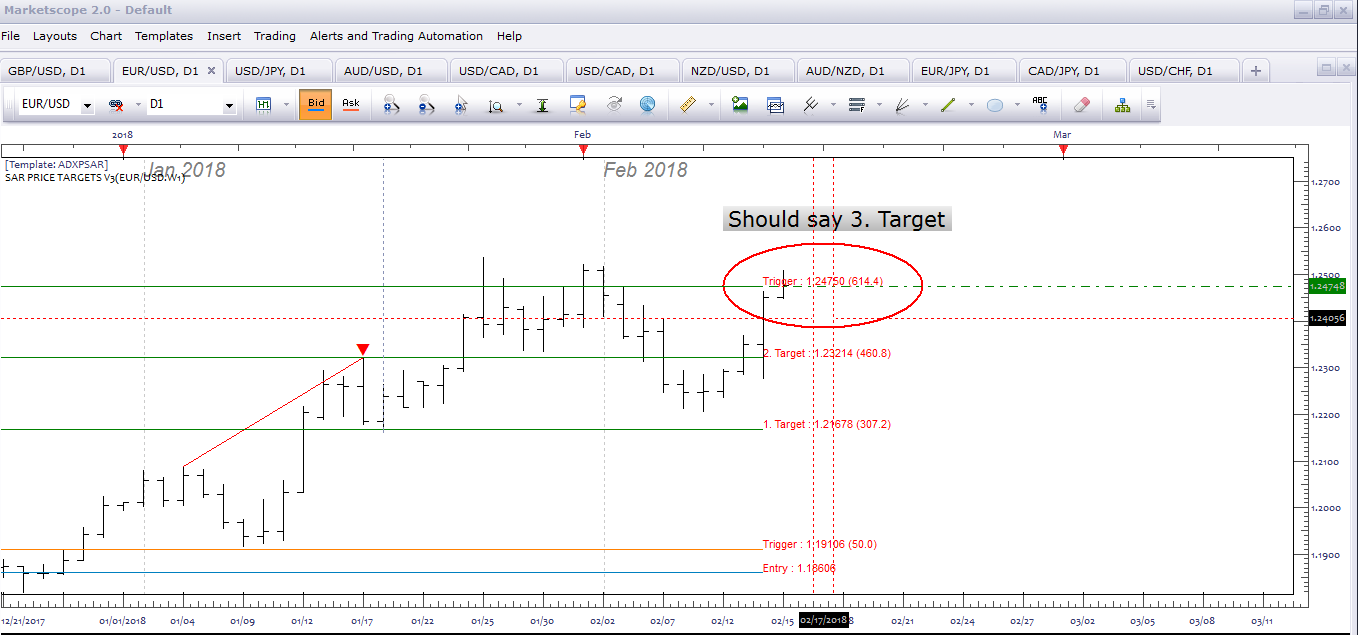Open the D1 timeframe dropdown
The image size is (1358, 635).
pyautogui.click(x=229, y=105)
